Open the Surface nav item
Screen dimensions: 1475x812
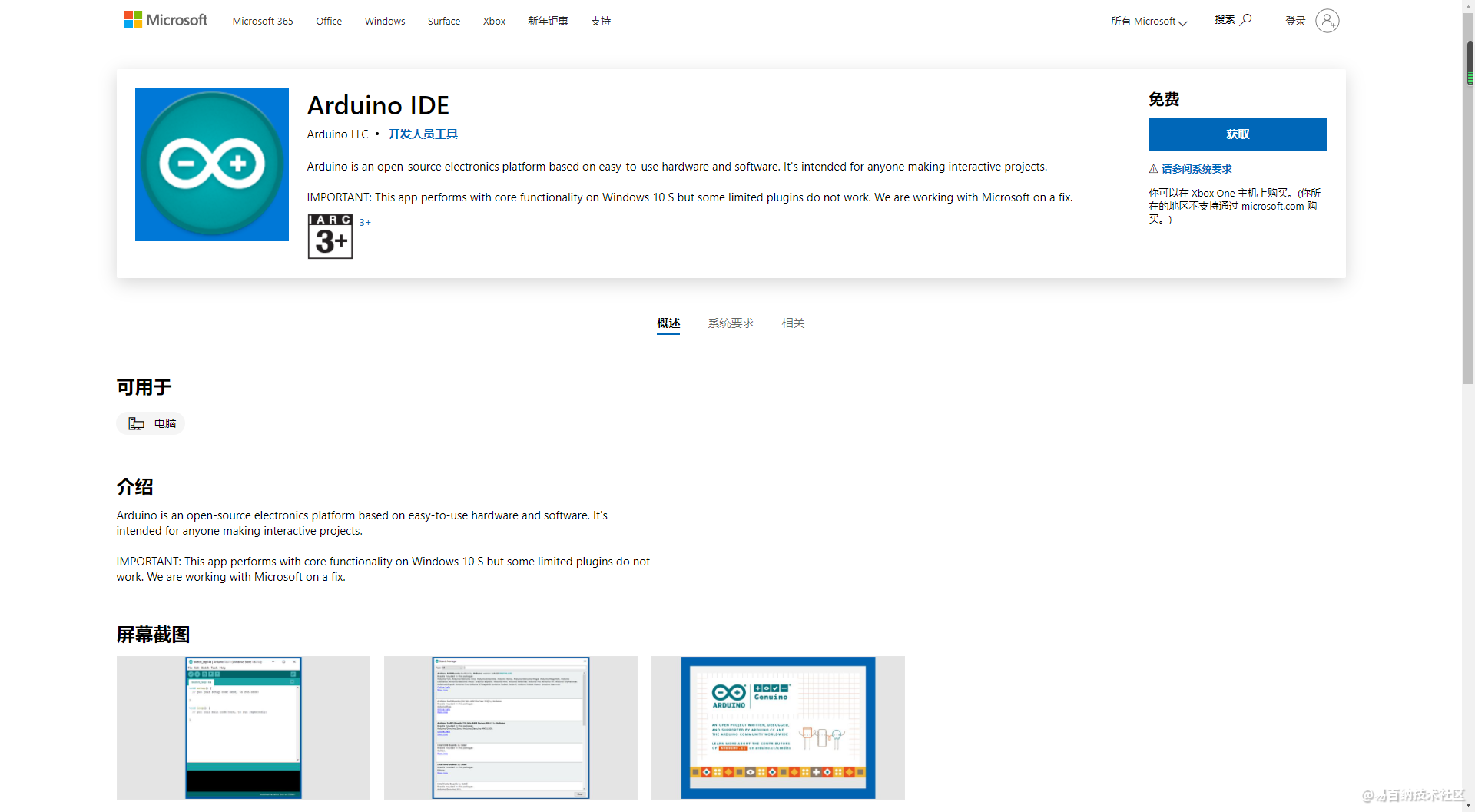(444, 22)
